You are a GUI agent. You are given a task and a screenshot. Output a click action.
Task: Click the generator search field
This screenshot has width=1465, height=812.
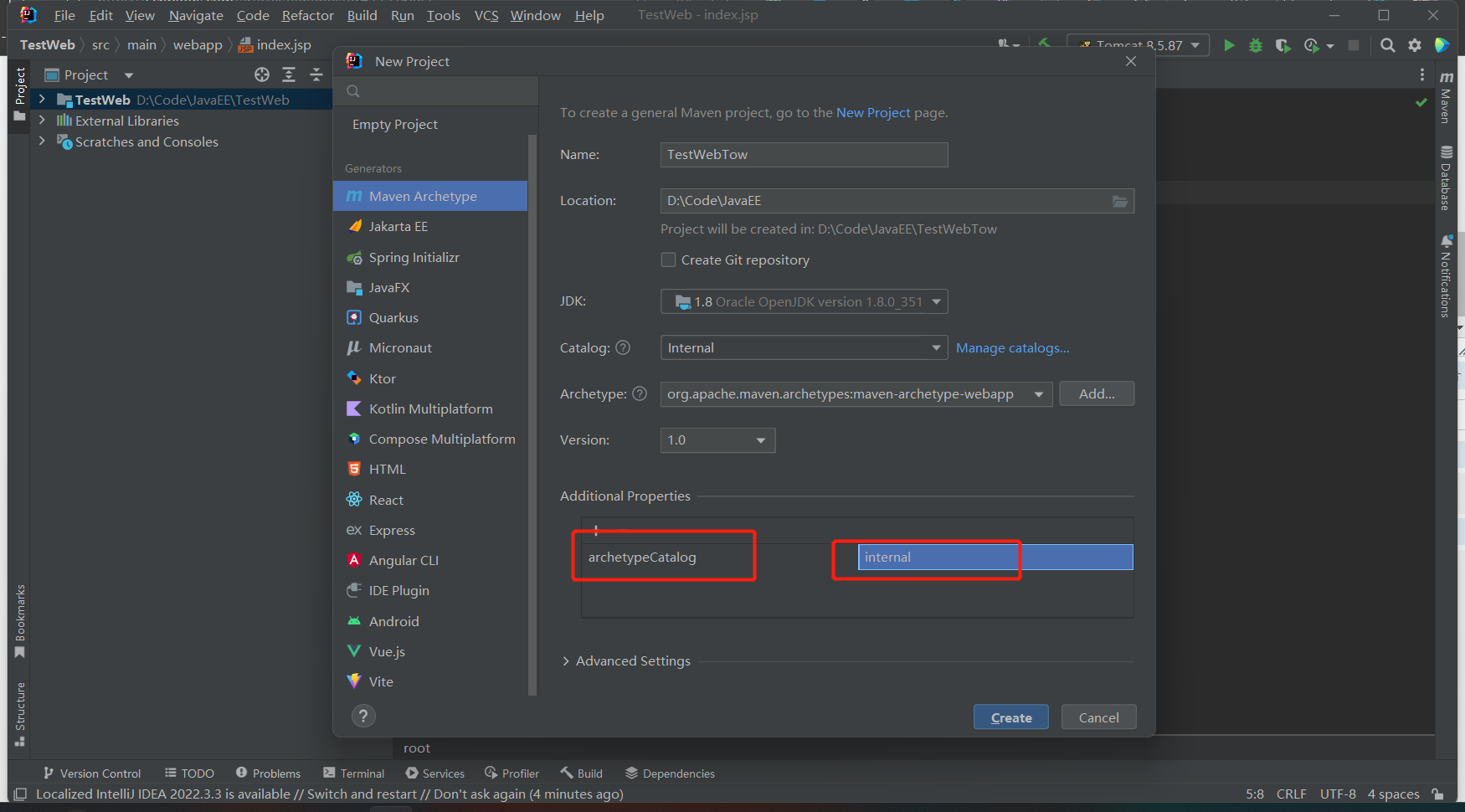pyautogui.click(x=435, y=91)
